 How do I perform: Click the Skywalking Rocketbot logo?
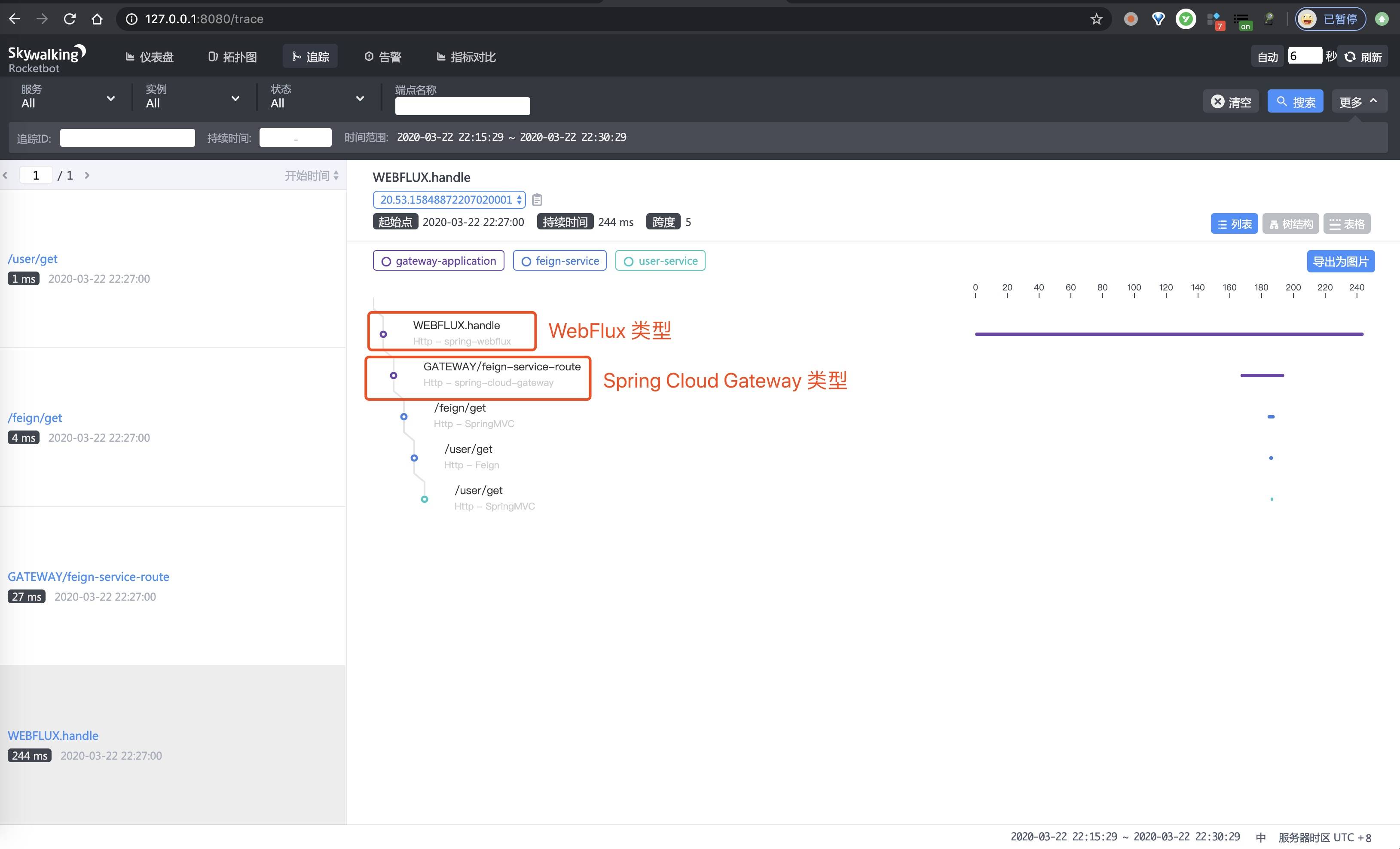pyautogui.click(x=46, y=58)
